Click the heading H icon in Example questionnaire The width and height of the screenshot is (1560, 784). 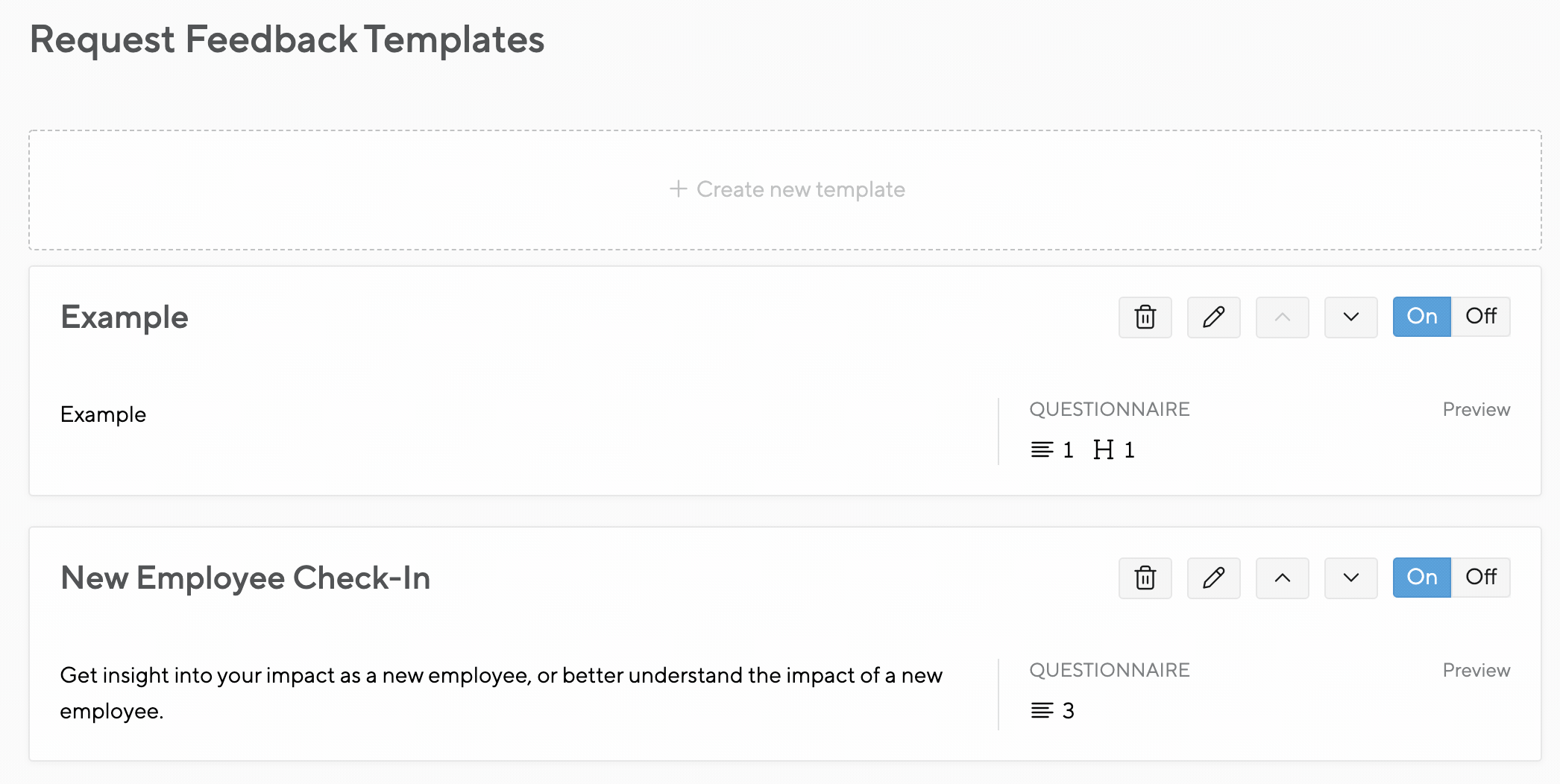pos(1103,449)
